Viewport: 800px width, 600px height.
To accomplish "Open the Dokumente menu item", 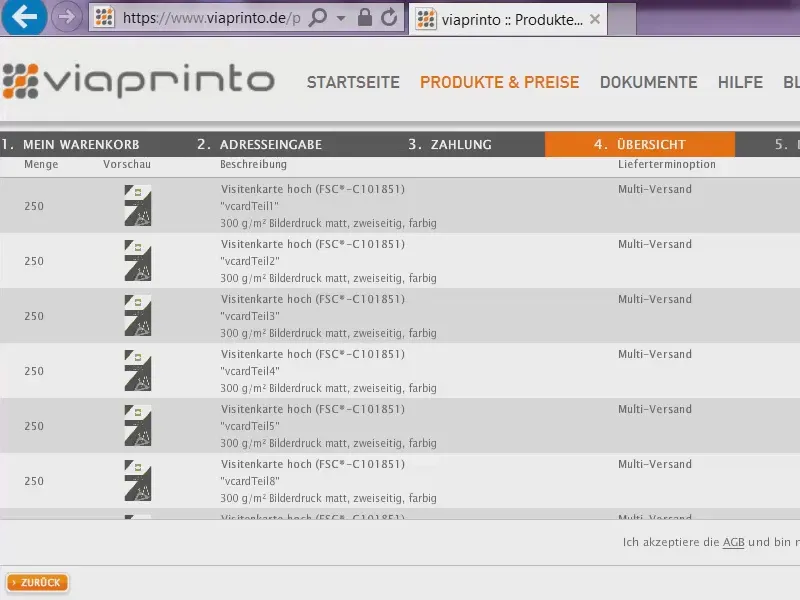I will click(x=648, y=82).
